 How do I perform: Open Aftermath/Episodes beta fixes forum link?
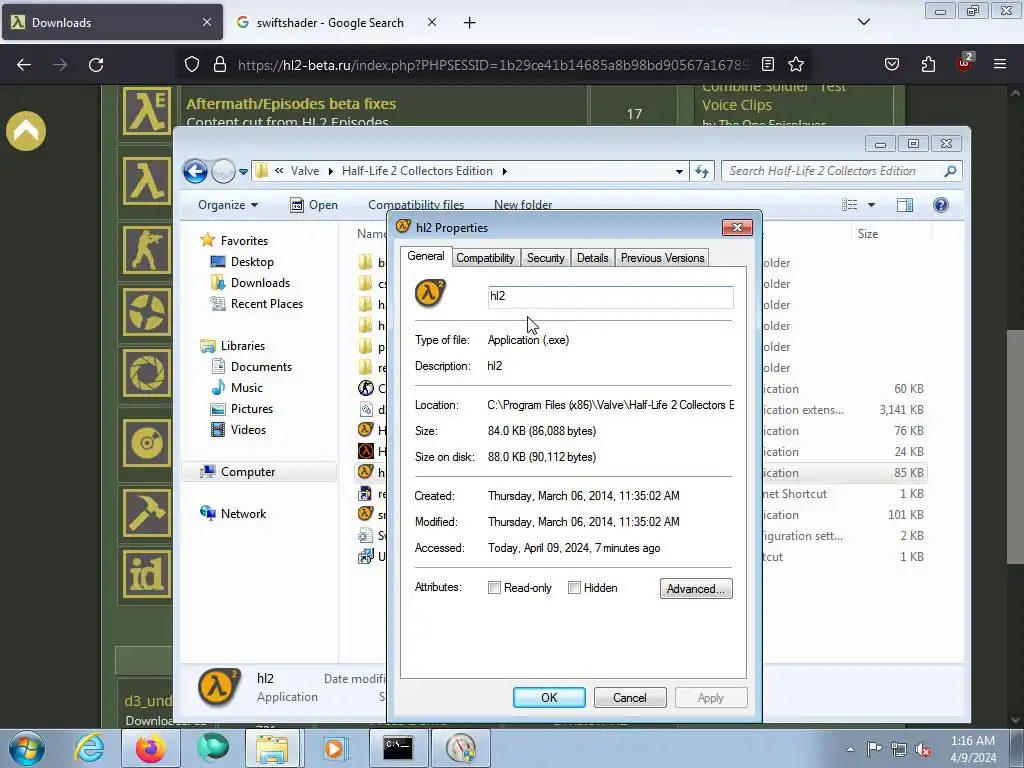click(x=291, y=104)
